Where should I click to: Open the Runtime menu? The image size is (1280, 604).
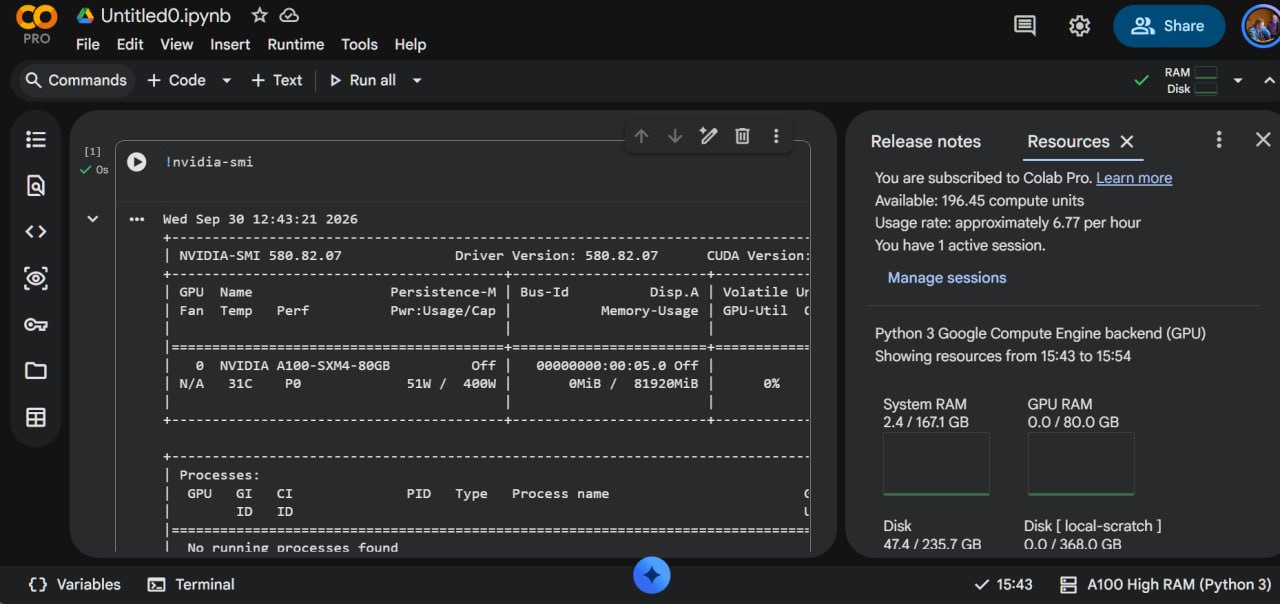click(x=295, y=44)
